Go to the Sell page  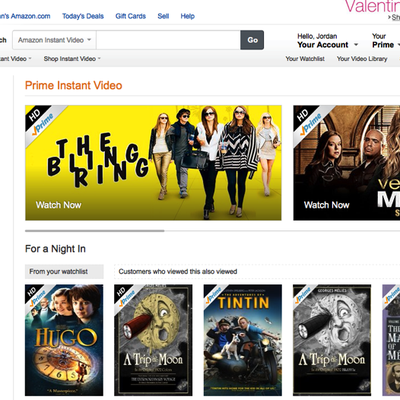pos(163,16)
